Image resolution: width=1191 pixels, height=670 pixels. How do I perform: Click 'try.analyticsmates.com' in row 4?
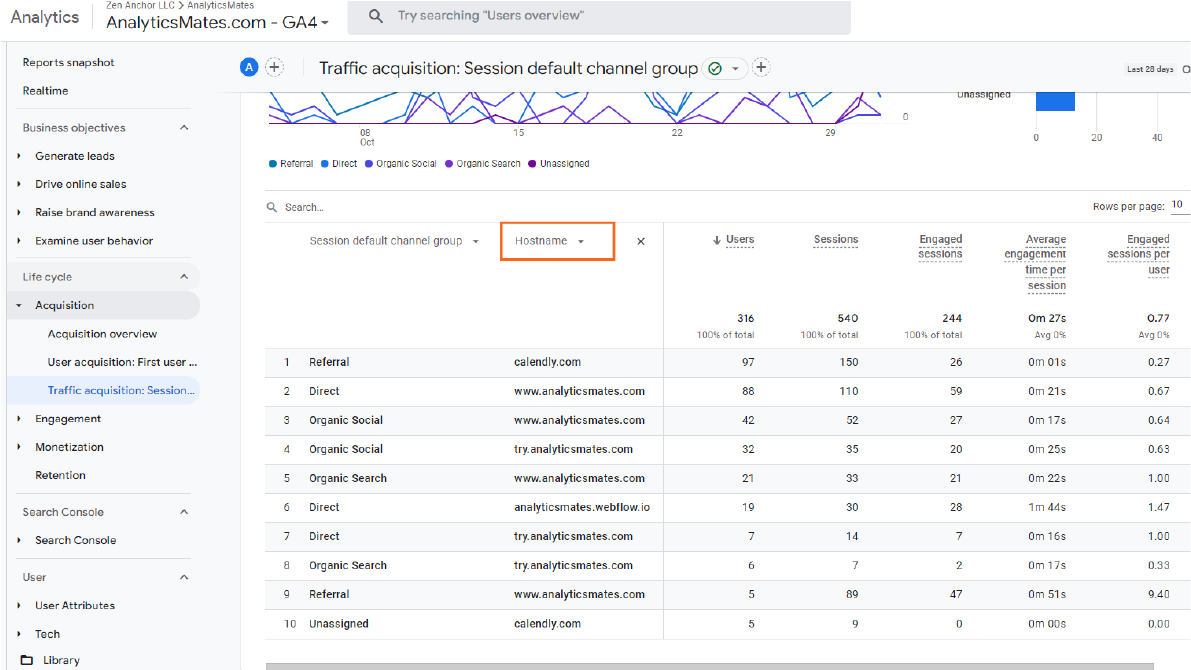(x=573, y=449)
